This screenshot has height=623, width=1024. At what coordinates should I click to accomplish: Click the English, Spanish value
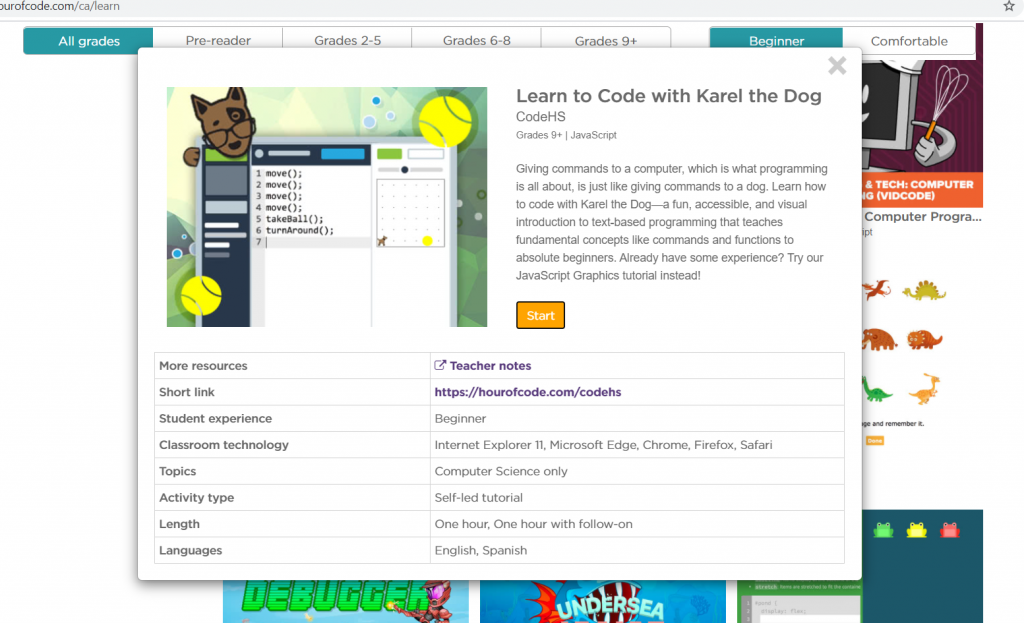pyautogui.click(x=481, y=550)
